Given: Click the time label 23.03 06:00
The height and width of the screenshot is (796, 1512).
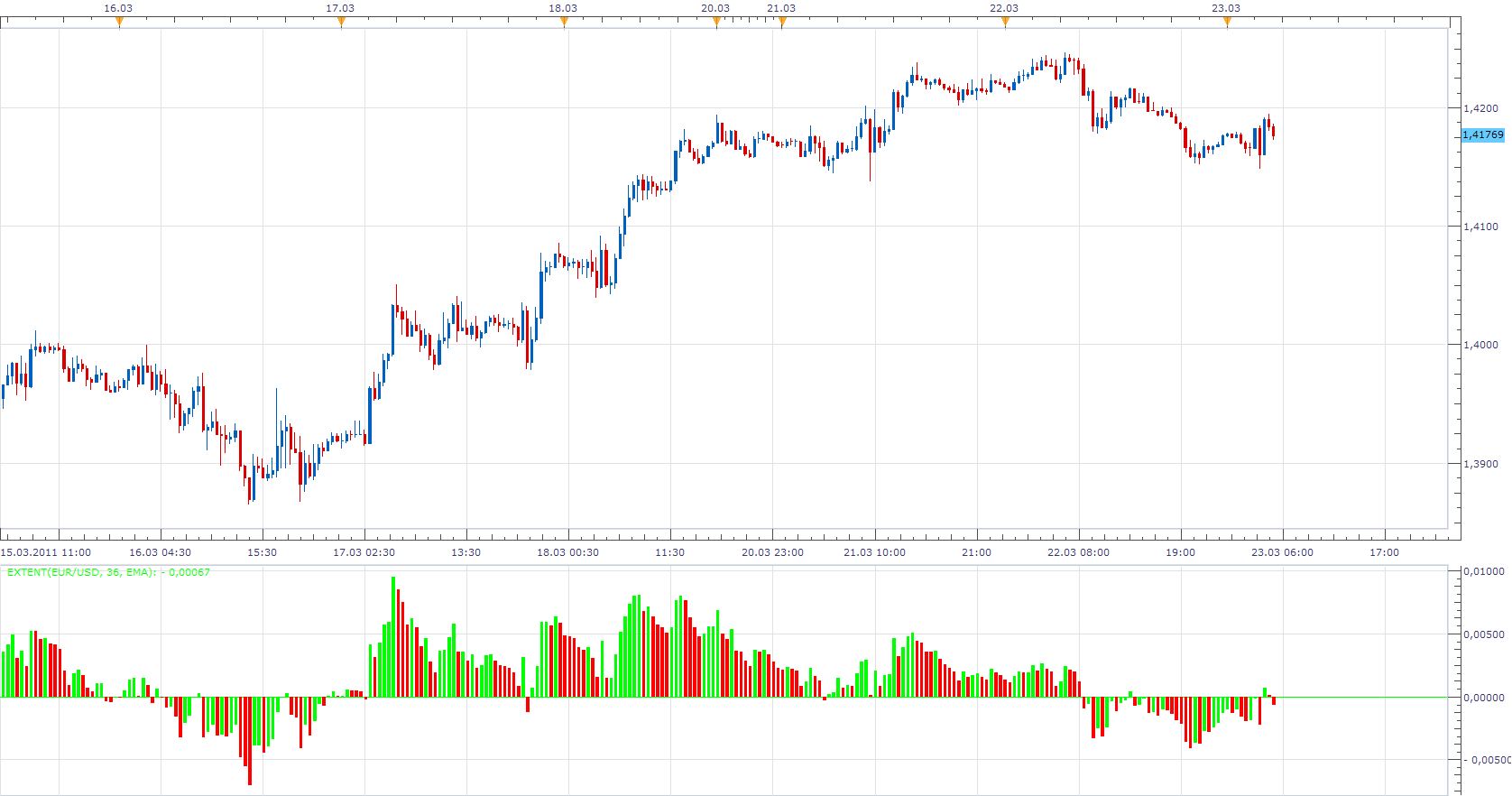Looking at the screenshot, I should [x=1282, y=552].
